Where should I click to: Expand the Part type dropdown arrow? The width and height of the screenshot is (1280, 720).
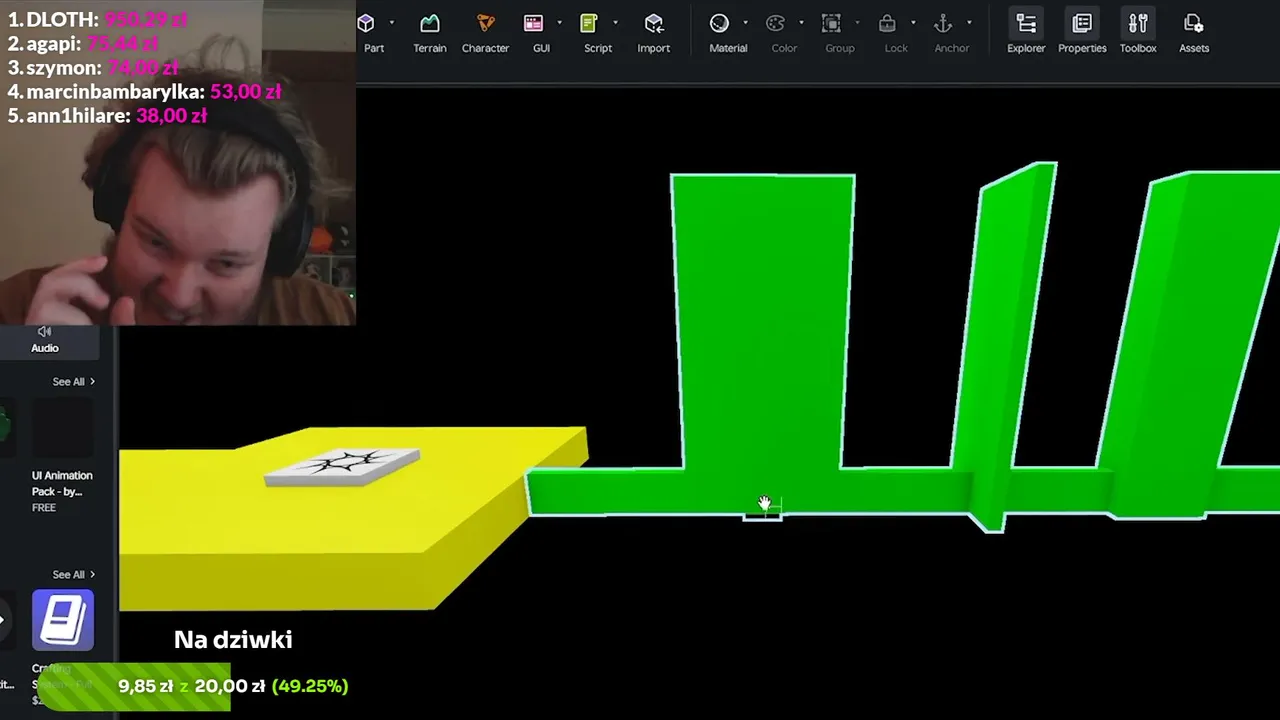point(391,23)
